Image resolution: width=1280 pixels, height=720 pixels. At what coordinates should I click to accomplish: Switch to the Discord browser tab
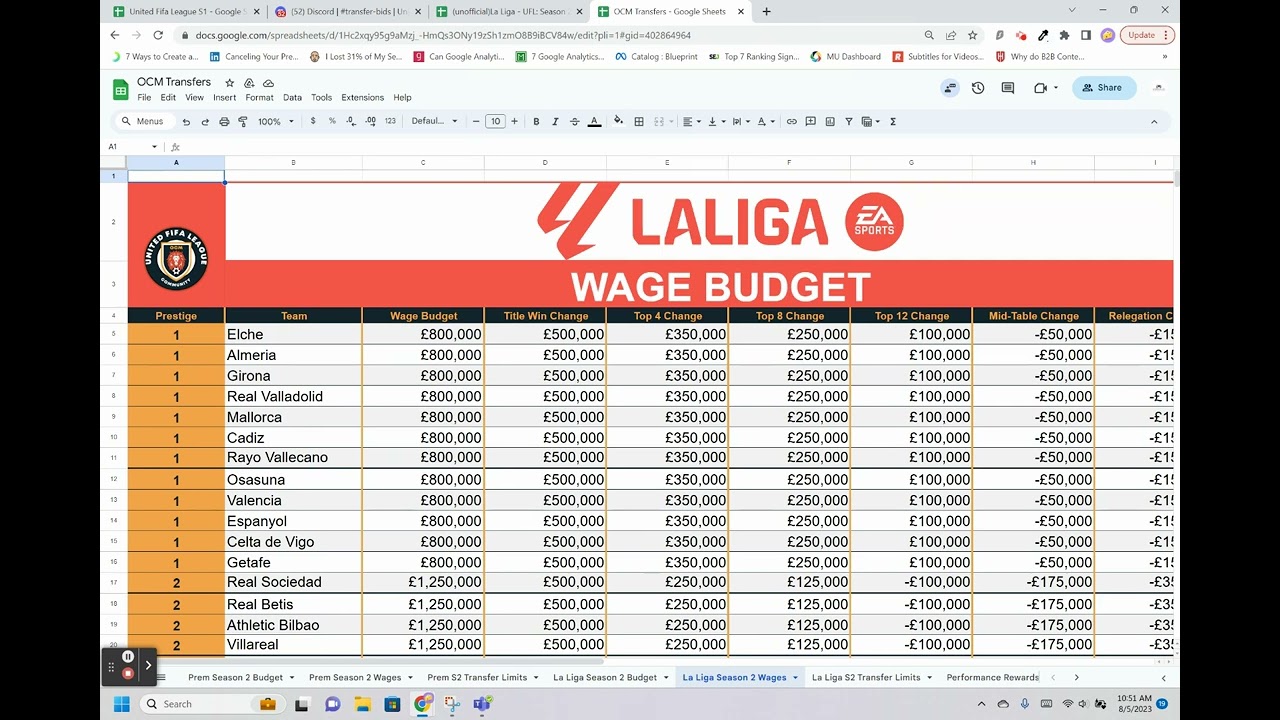pyautogui.click(x=346, y=11)
